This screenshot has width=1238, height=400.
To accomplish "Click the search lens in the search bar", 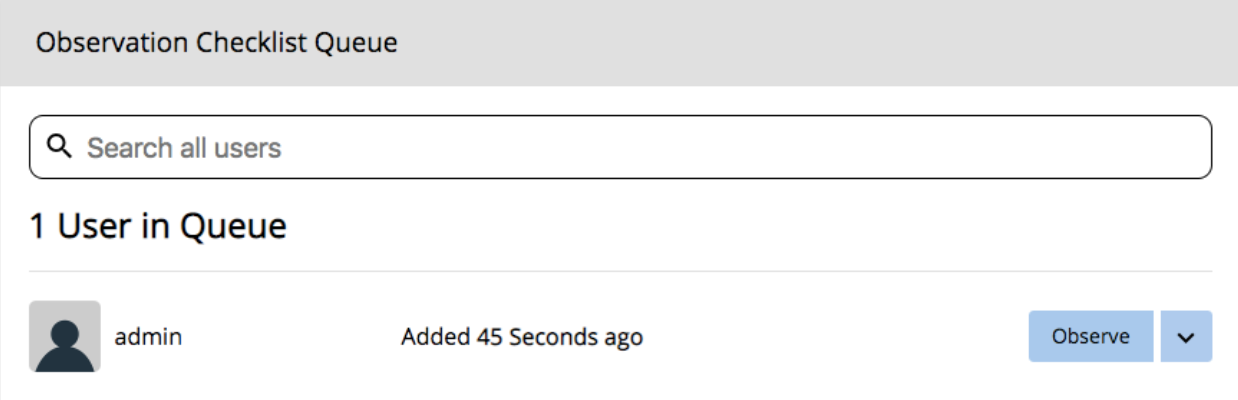I will [60, 148].
